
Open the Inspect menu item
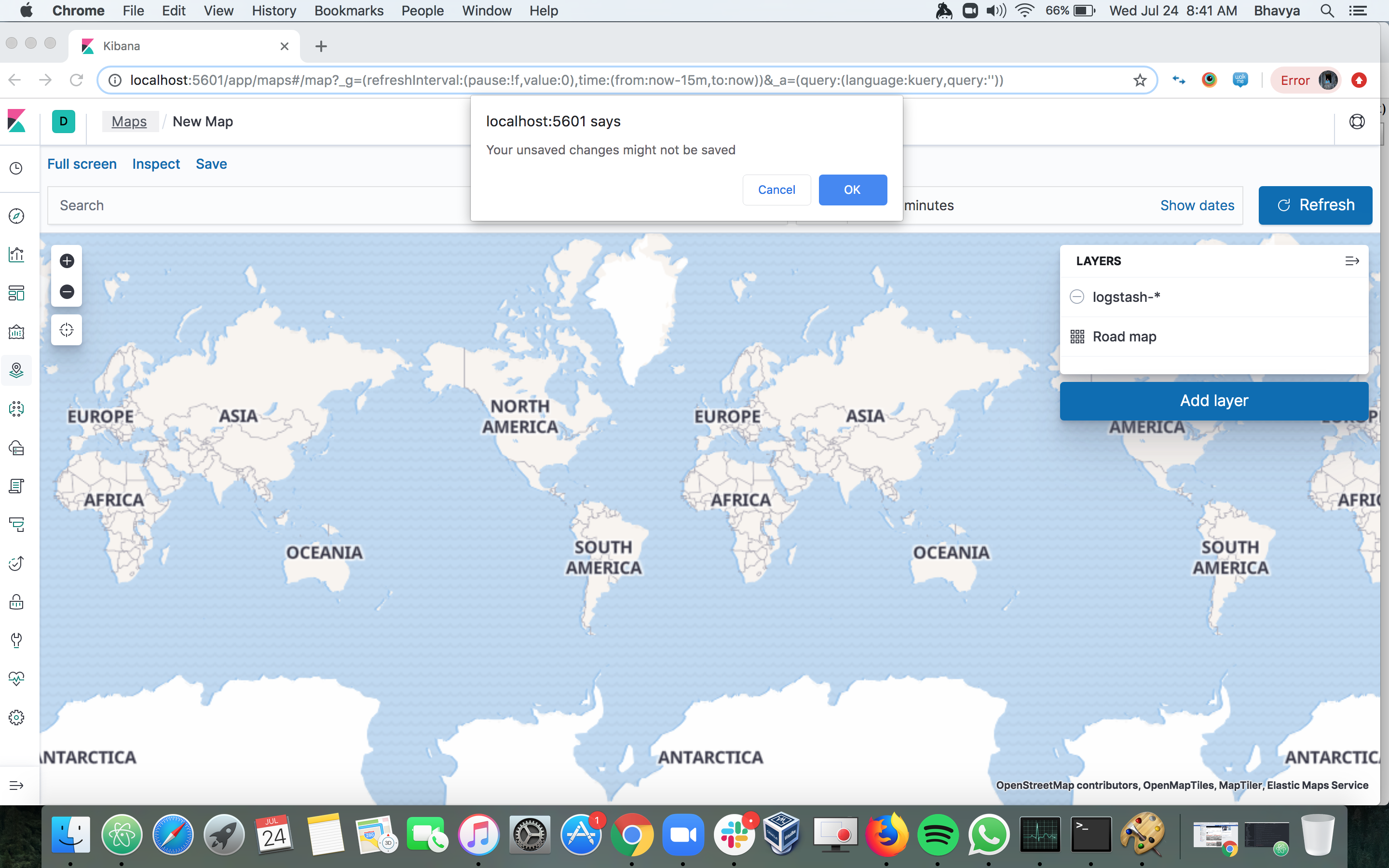[156, 164]
